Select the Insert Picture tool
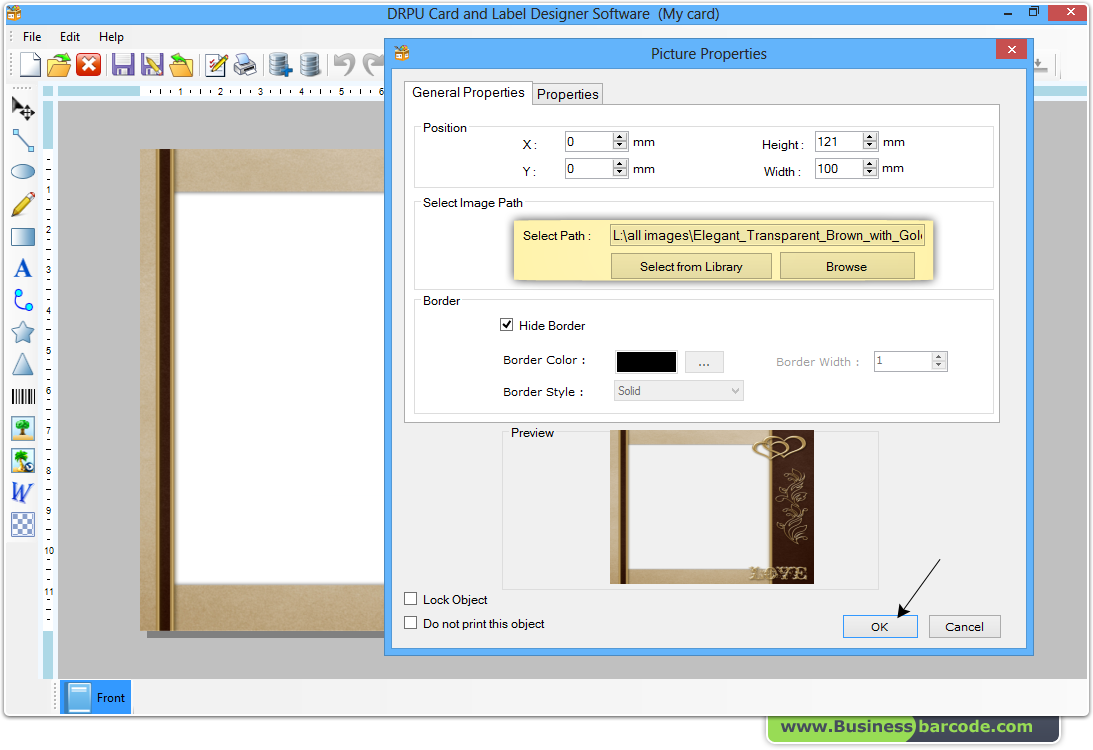The height and width of the screenshot is (750, 1093). click(x=22, y=428)
